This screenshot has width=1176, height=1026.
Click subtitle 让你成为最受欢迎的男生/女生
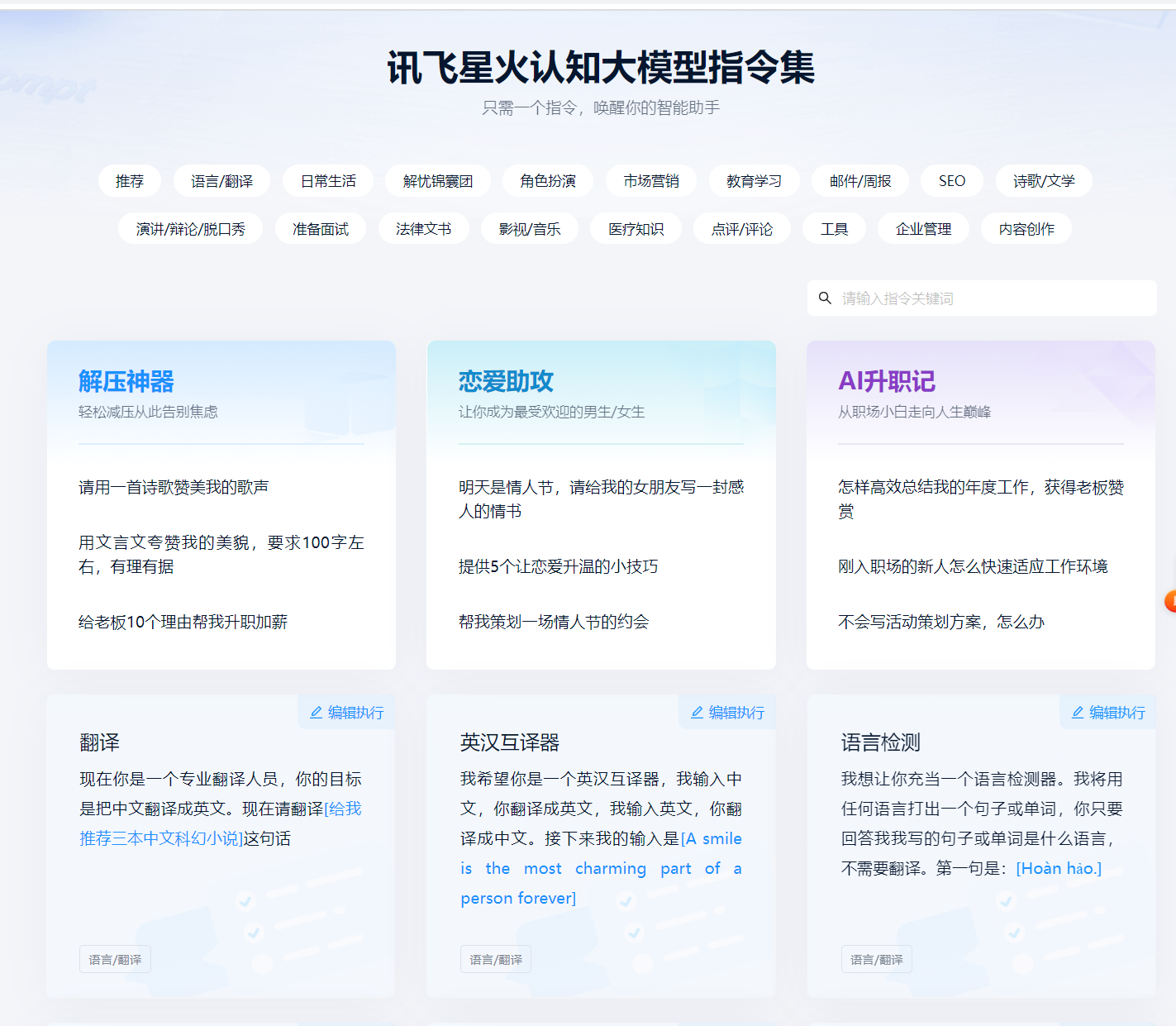click(x=551, y=412)
